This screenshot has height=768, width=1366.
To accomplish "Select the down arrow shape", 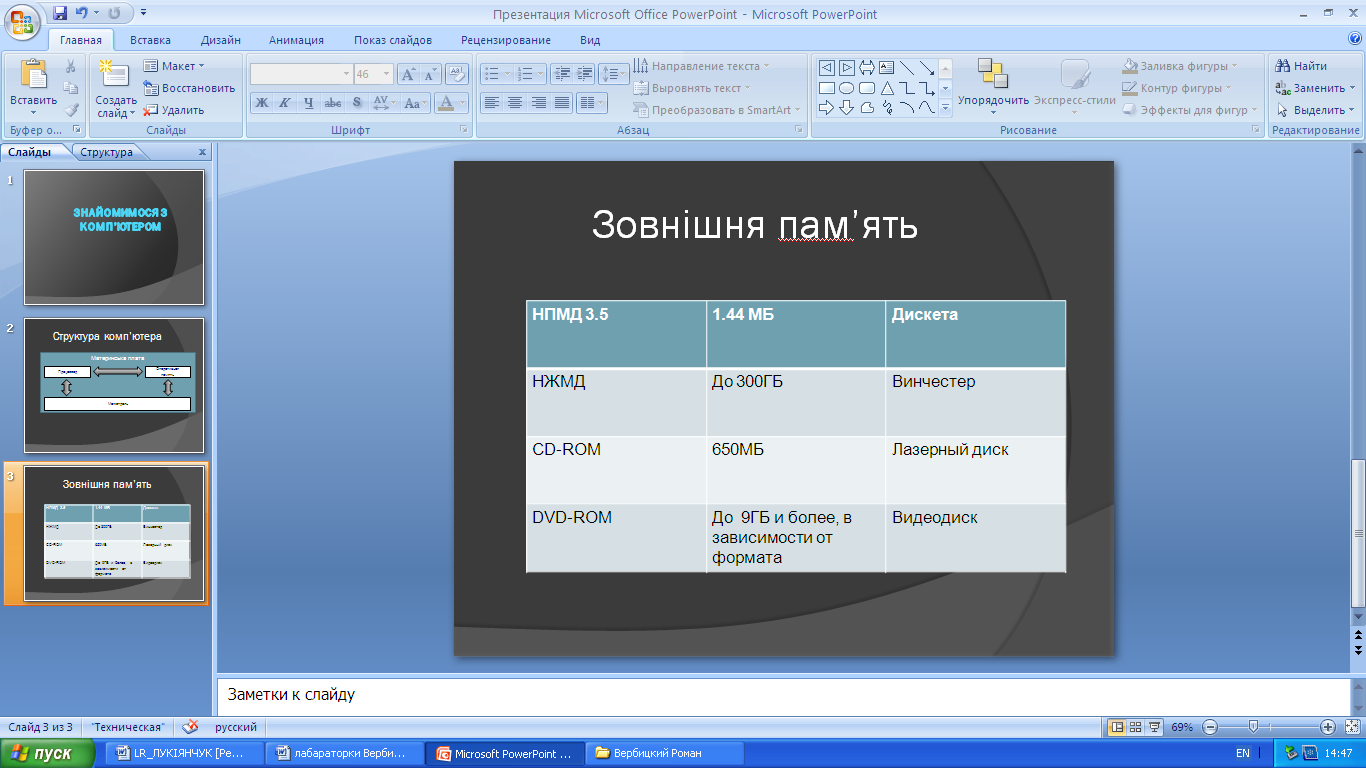I will tap(847, 108).
